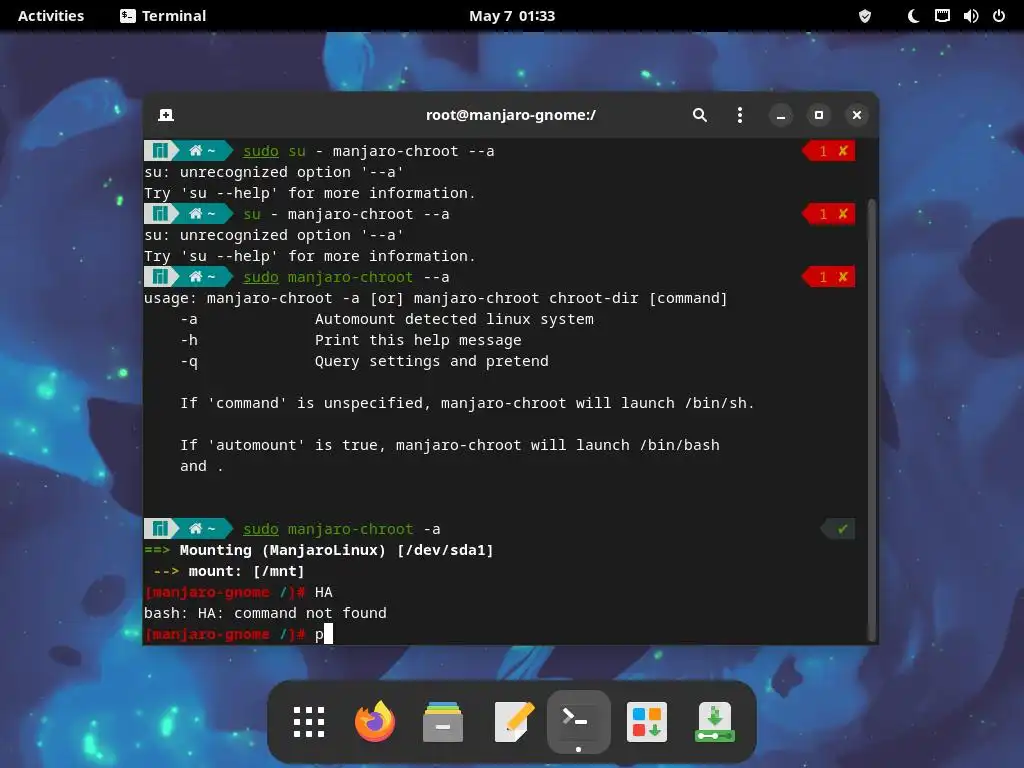The width and height of the screenshot is (1024, 768).
Task: Close the terminal window
Action: pos(857,115)
